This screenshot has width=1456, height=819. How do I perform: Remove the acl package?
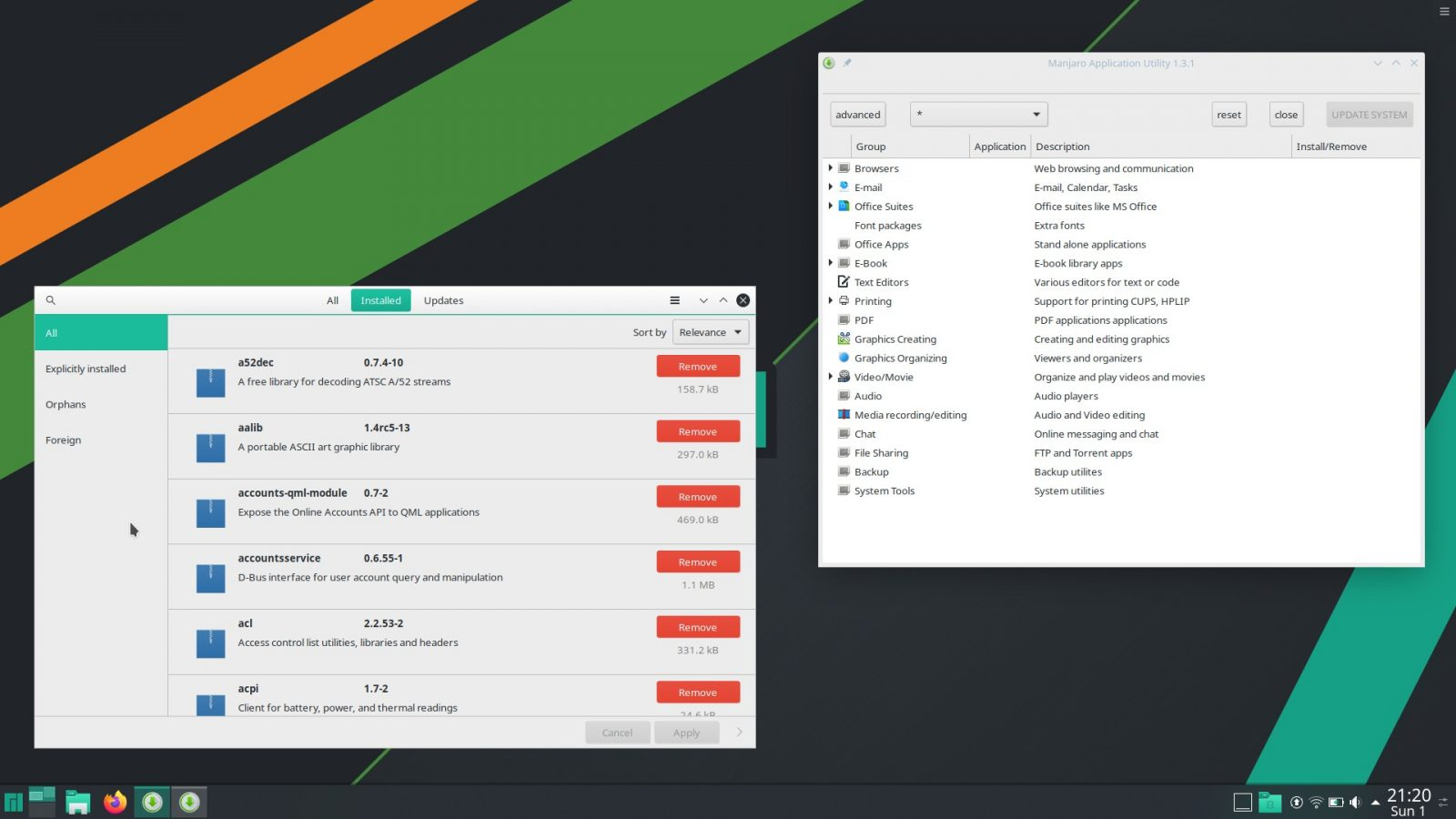[698, 628]
